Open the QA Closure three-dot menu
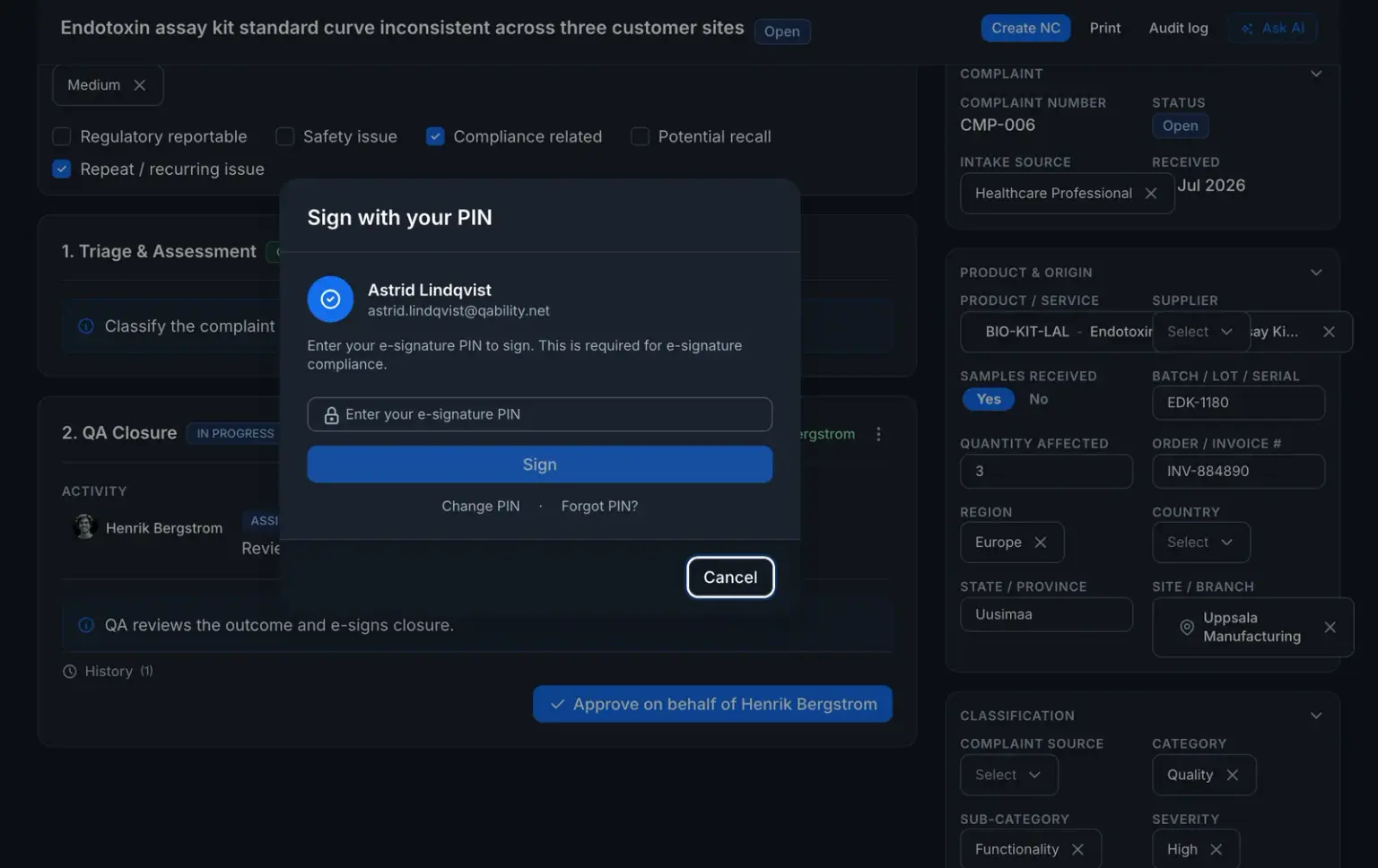The width and height of the screenshot is (1378, 868). tap(878, 434)
